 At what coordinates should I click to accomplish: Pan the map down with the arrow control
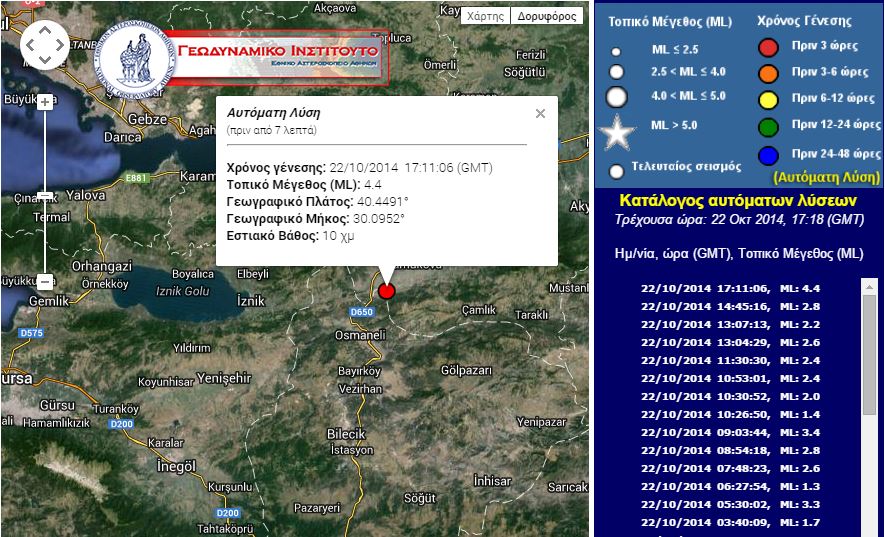tap(44, 59)
